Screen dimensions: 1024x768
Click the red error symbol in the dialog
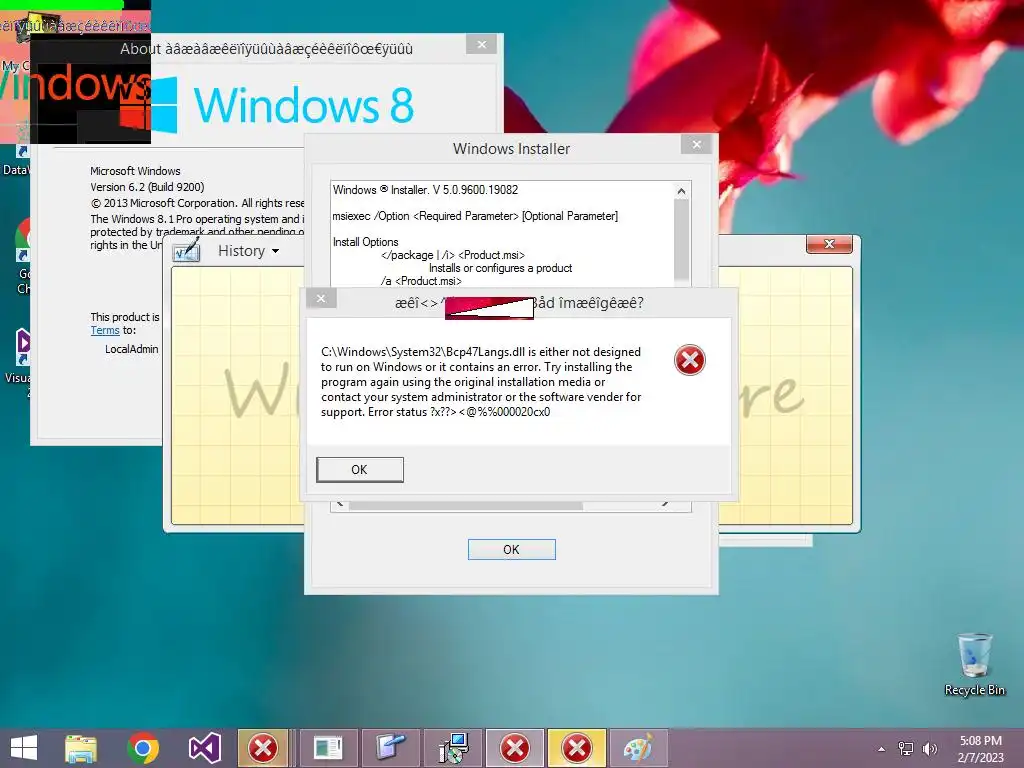690,360
